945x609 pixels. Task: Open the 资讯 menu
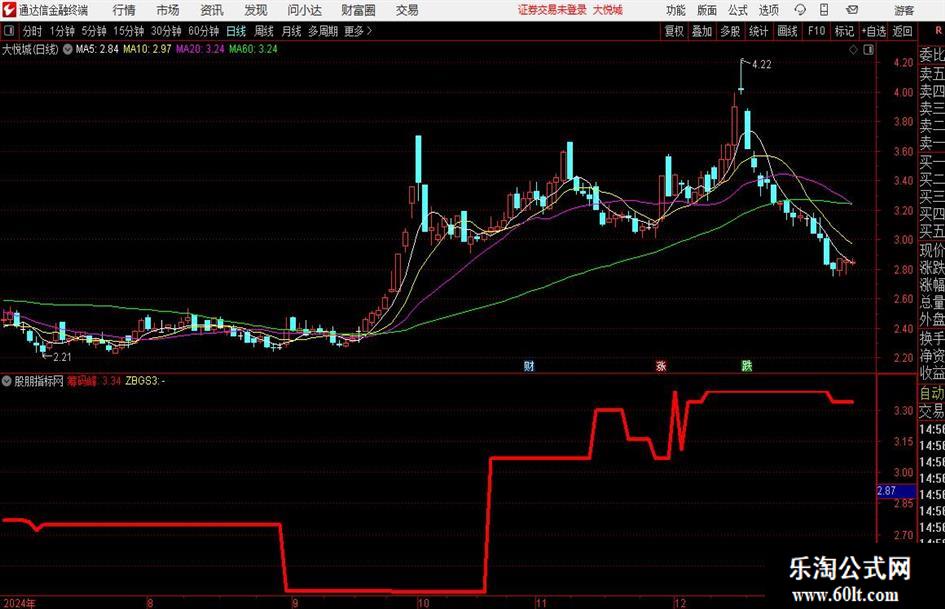pos(212,10)
